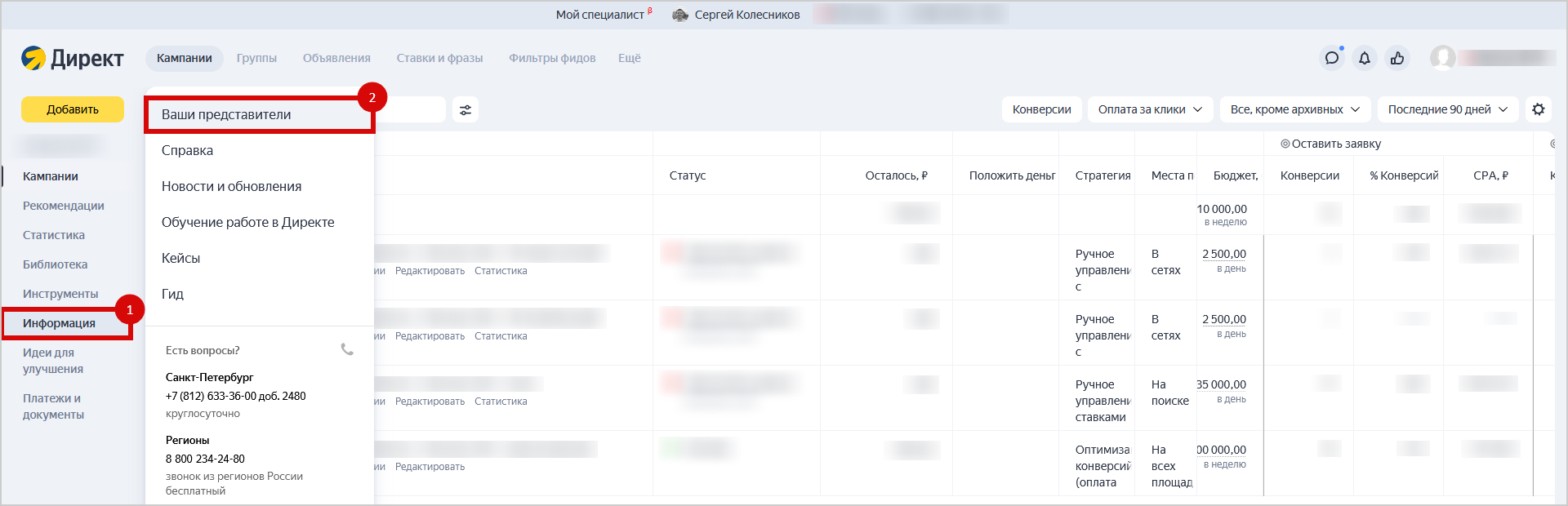The width and height of the screenshot is (1568, 506).
Task: Open the user profile avatar
Action: tap(1443, 58)
